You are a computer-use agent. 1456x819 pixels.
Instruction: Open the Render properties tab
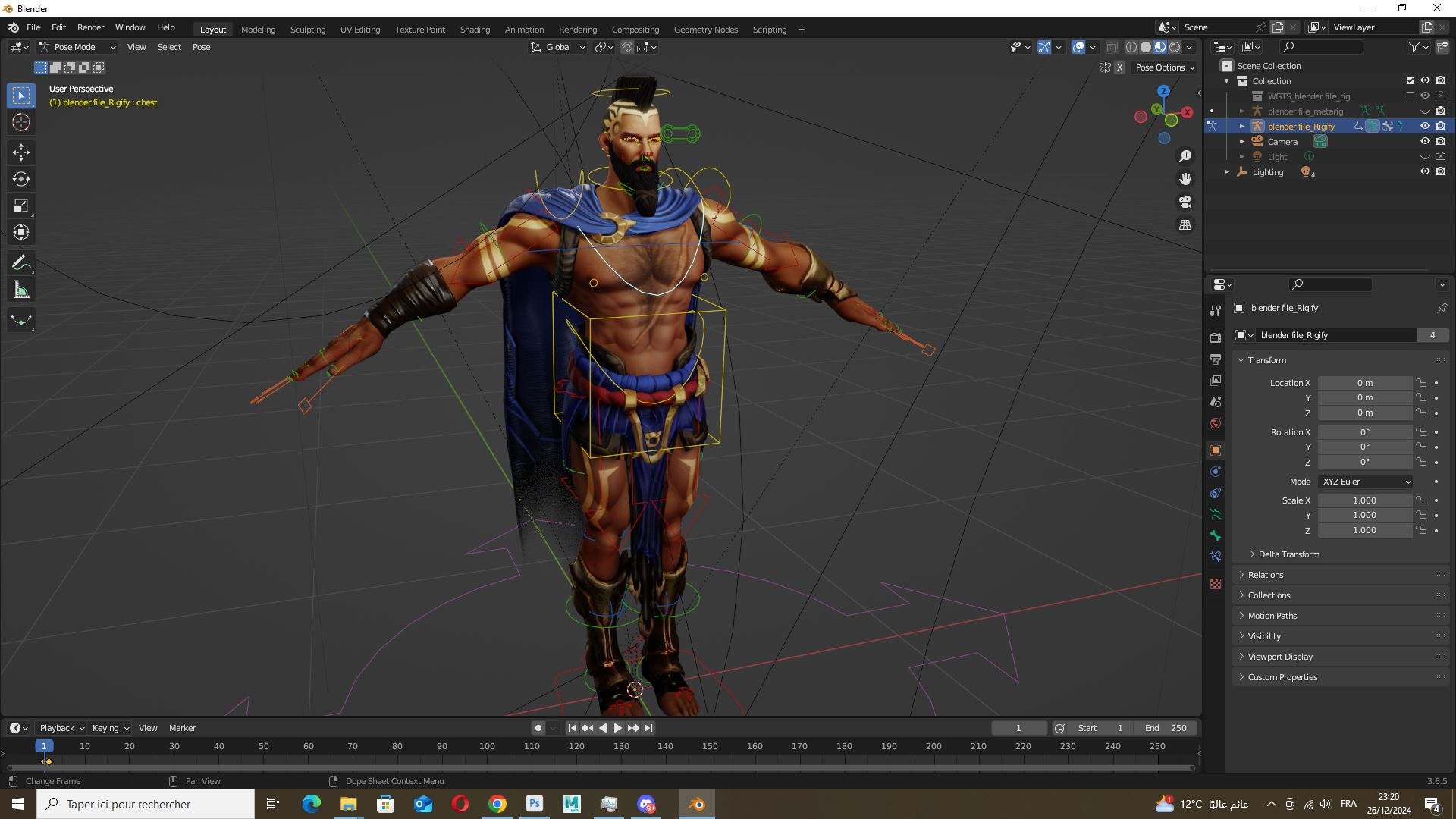pos(1216,337)
